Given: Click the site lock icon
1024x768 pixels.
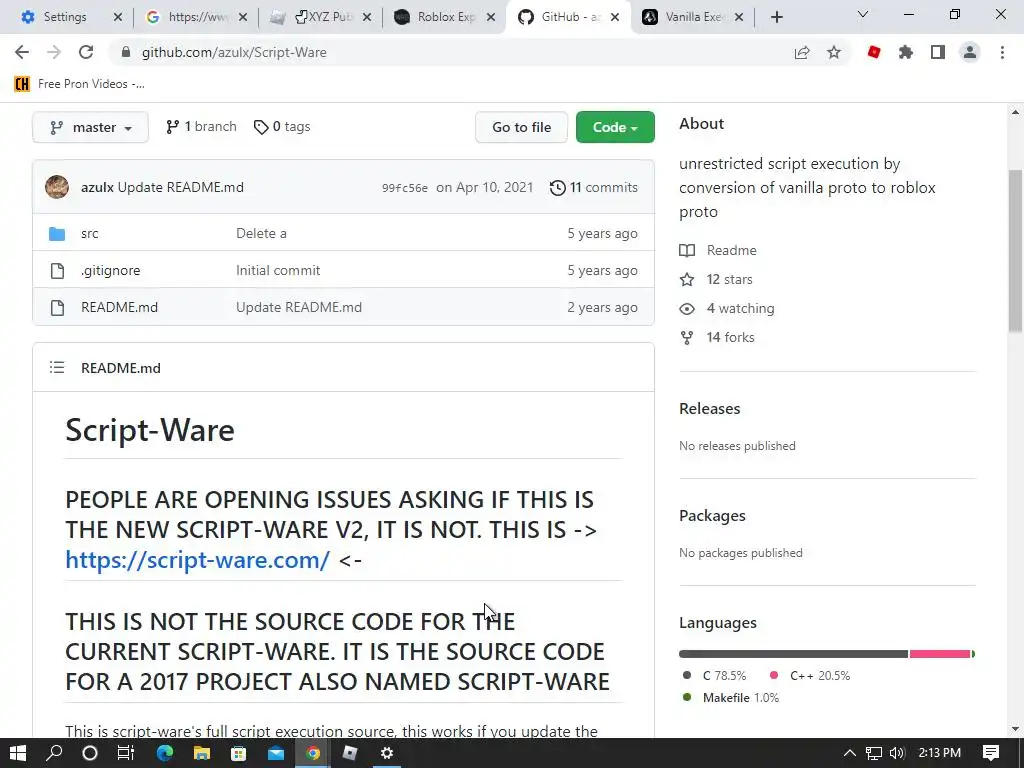Looking at the screenshot, I should coord(125,52).
